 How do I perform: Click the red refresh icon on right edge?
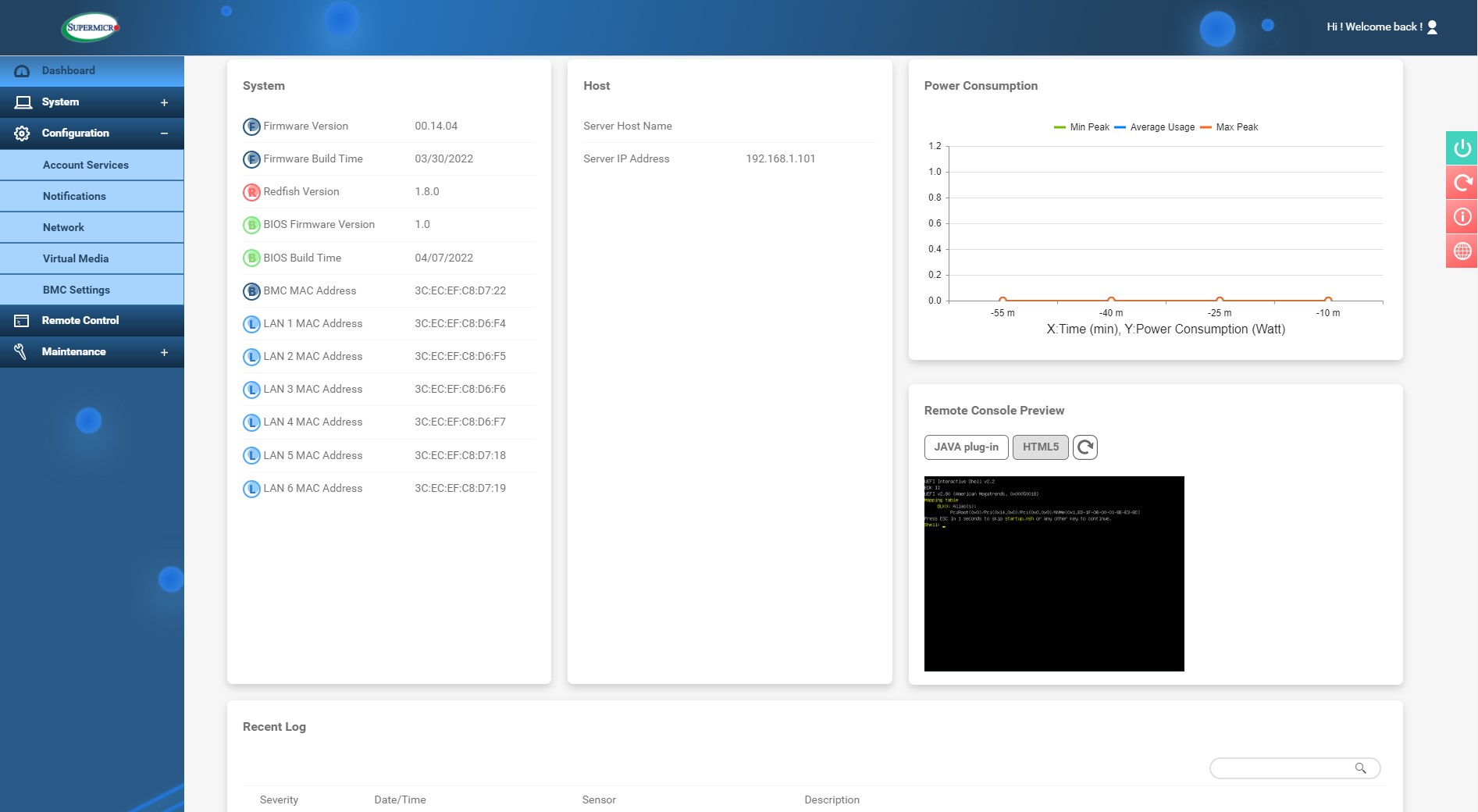1462,183
